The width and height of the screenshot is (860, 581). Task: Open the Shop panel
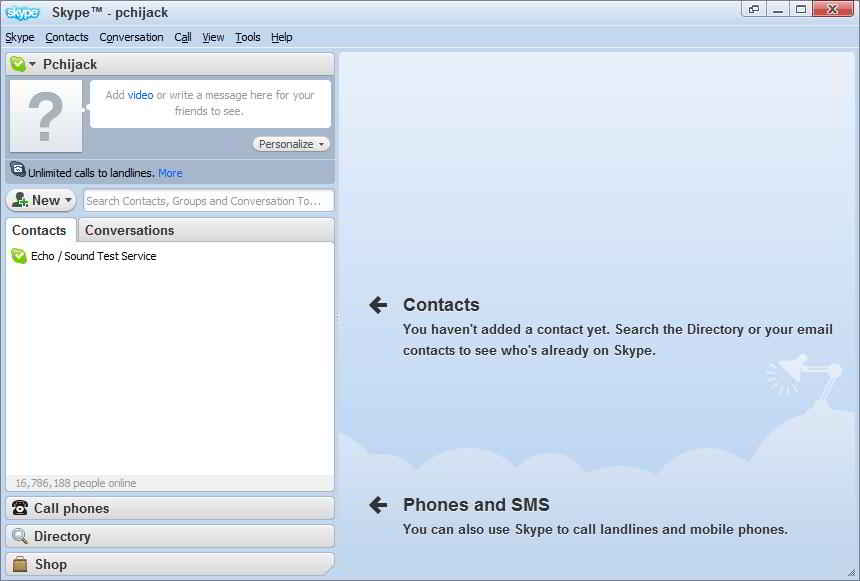tap(170, 564)
